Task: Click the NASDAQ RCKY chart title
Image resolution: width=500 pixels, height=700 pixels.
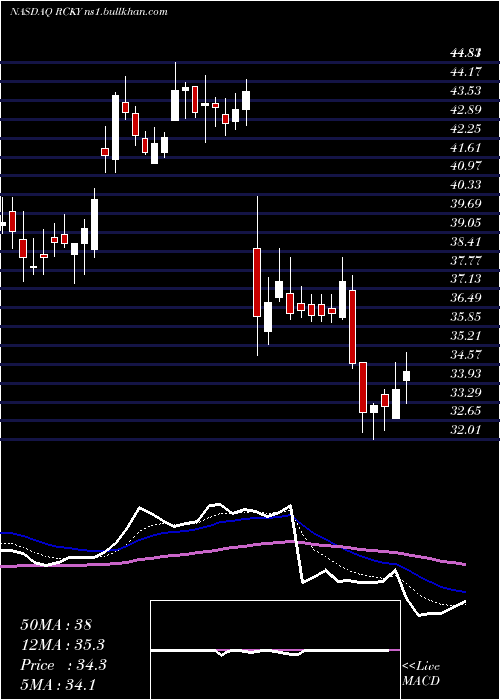Action: [89, 12]
